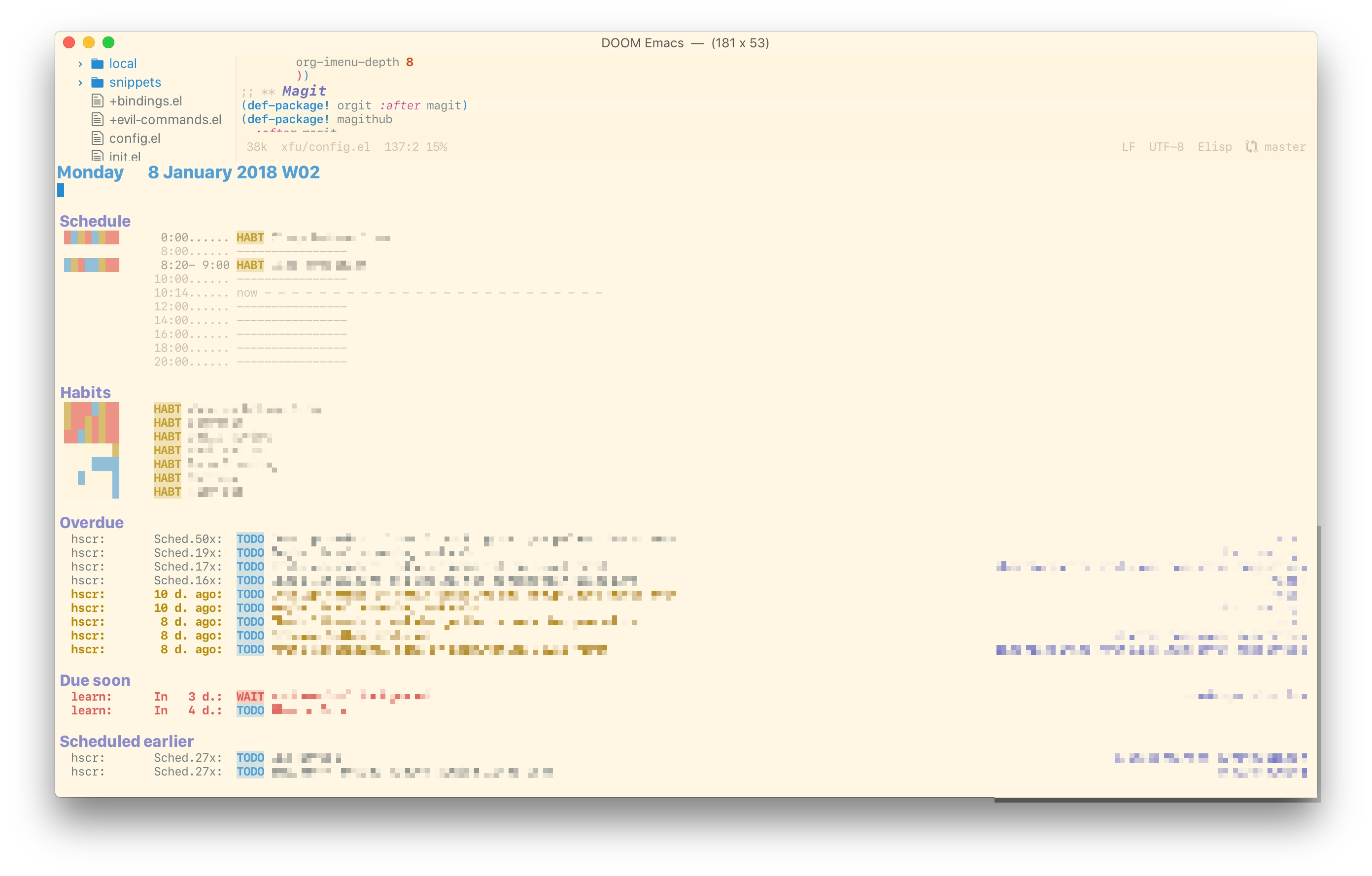Screen dimensions: 1372x876
Task: Click the habit consistency graph beside Habits
Action: click(x=91, y=450)
